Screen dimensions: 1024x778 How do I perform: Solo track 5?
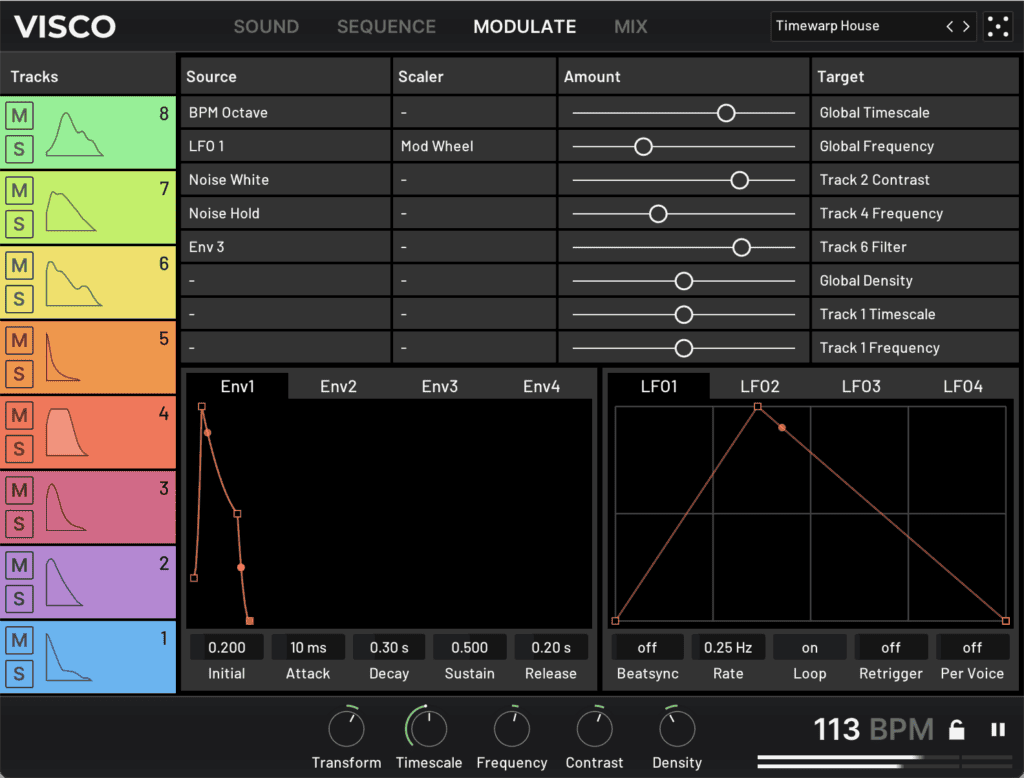(19, 374)
